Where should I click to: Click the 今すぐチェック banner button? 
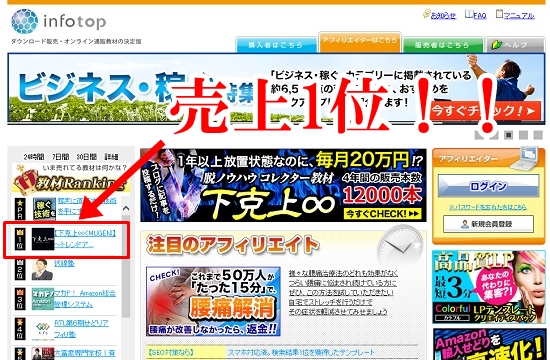(485, 111)
